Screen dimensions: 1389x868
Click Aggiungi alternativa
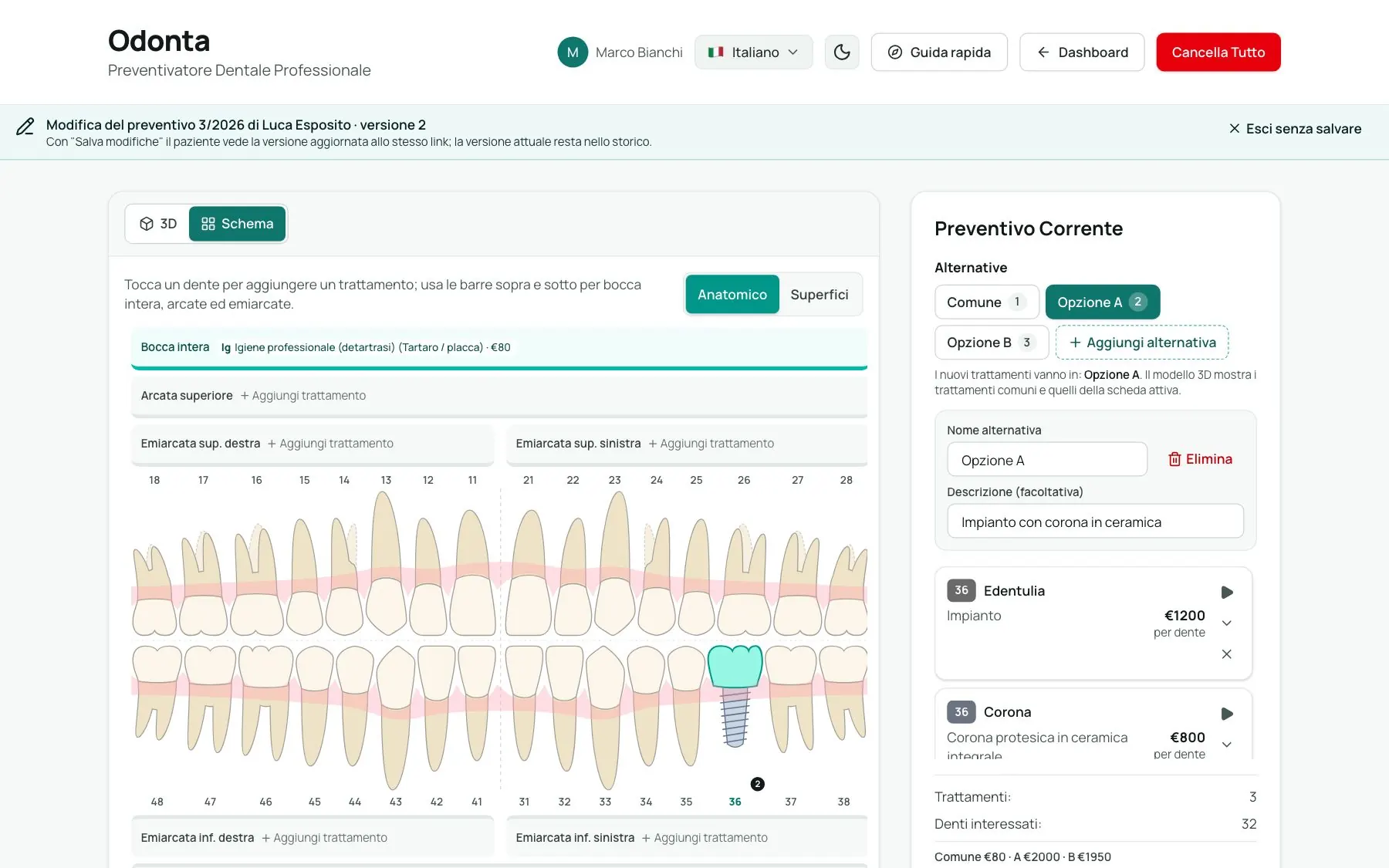[x=1142, y=343]
